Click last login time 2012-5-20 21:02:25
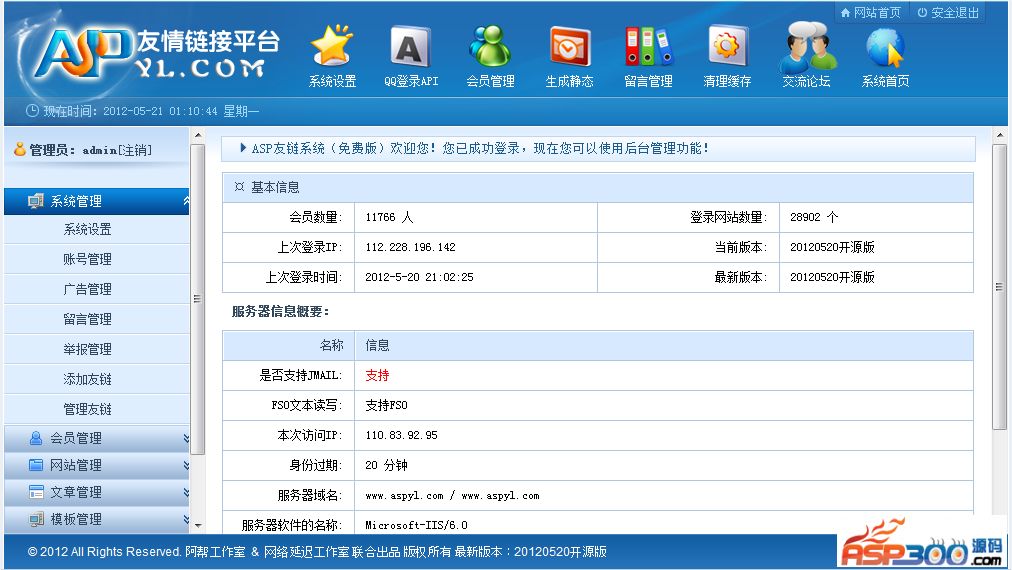 [x=420, y=277]
